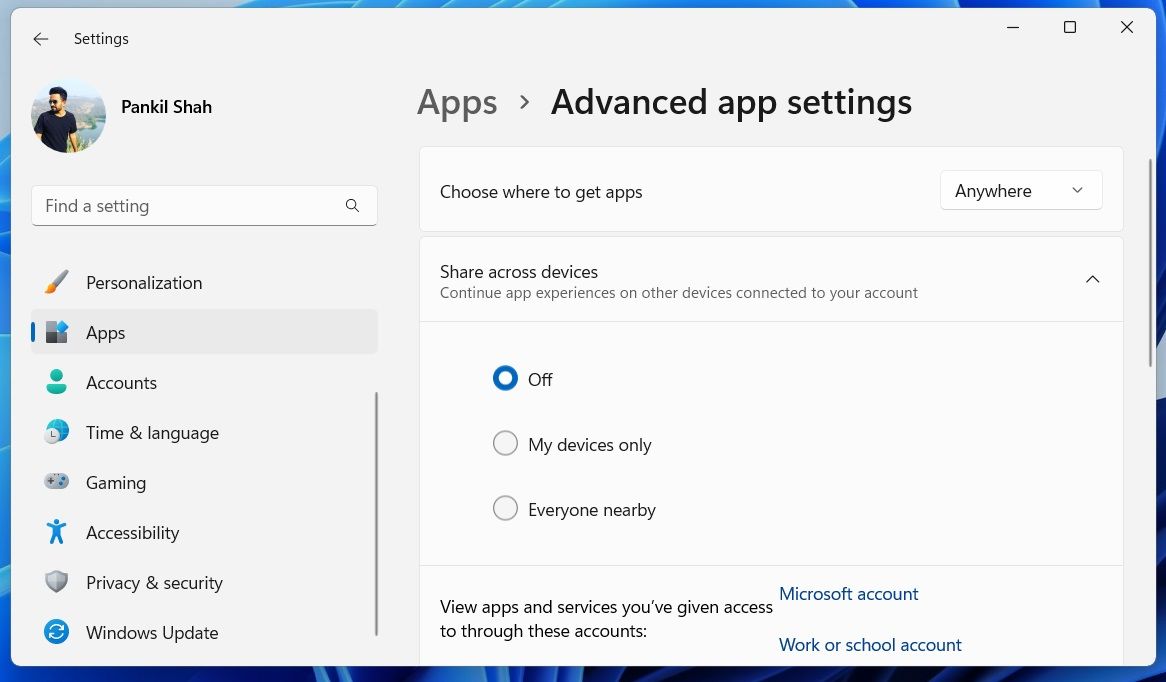The height and width of the screenshot is (682, 1166).
Task: Open Personalization settings
Action: pos(204,283)
